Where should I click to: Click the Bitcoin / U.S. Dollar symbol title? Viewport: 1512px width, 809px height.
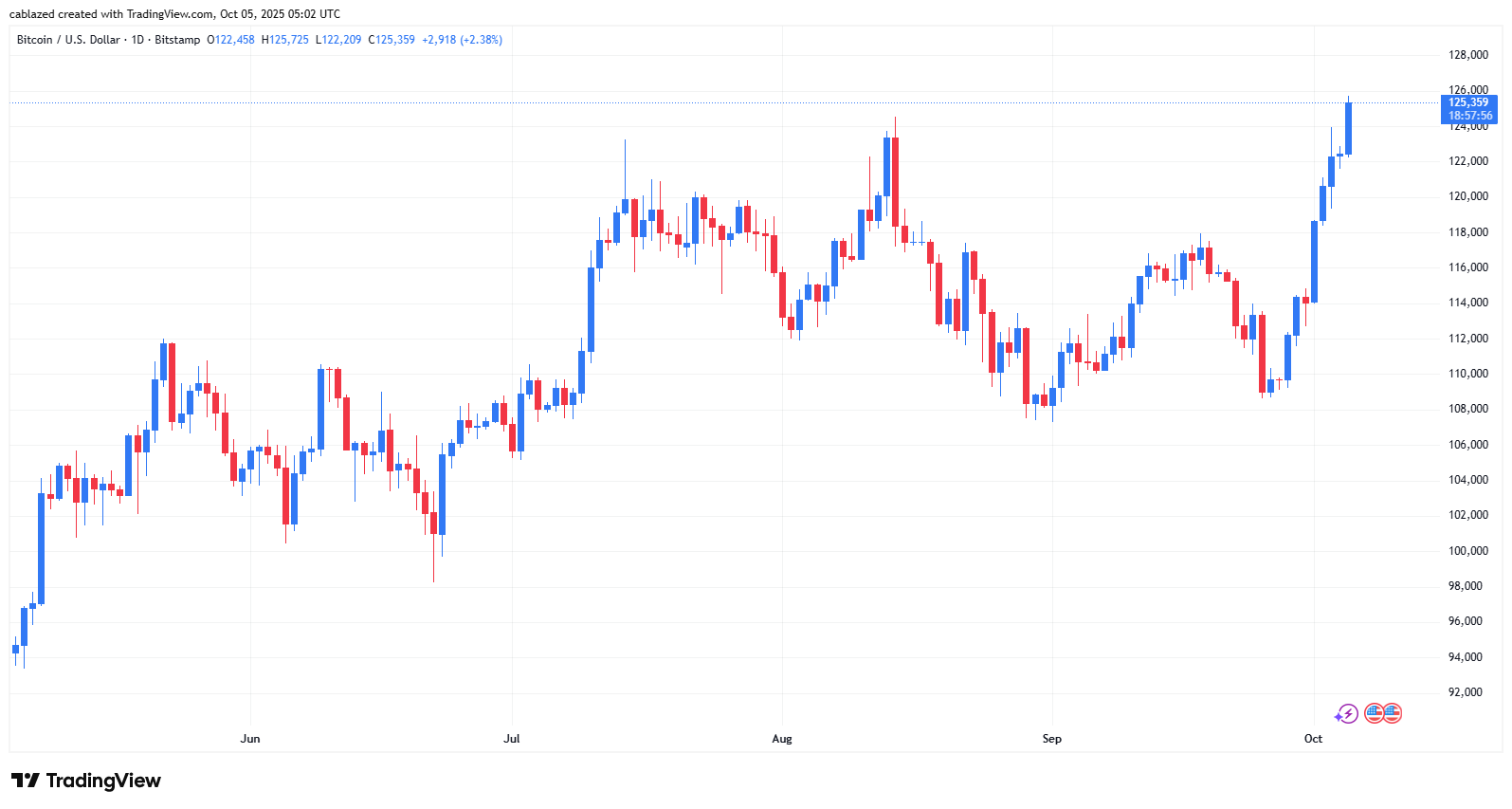click(68, 40)
